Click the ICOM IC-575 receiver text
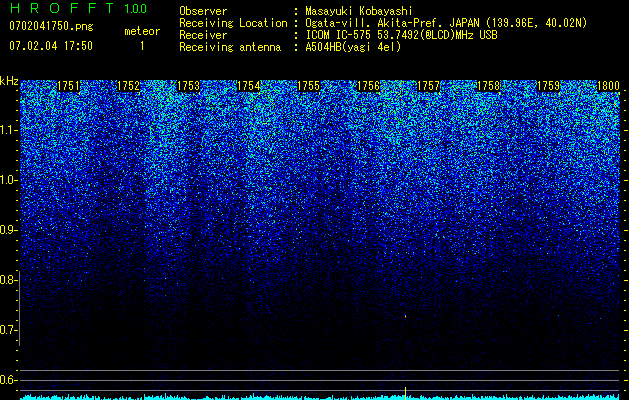The height and width of the screenshot is (400, 629). click(401, 35)
